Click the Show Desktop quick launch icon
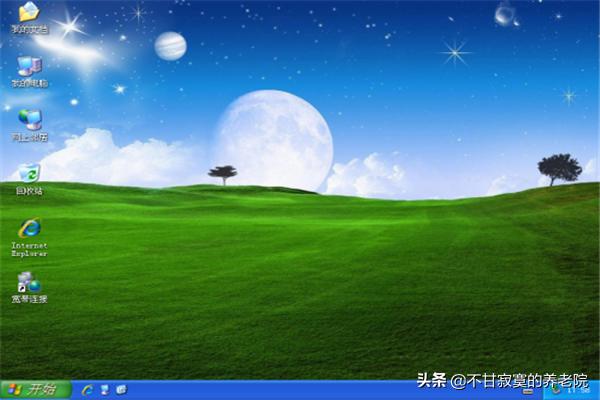This screenshot has width=600, height=400. coord(104,390)
